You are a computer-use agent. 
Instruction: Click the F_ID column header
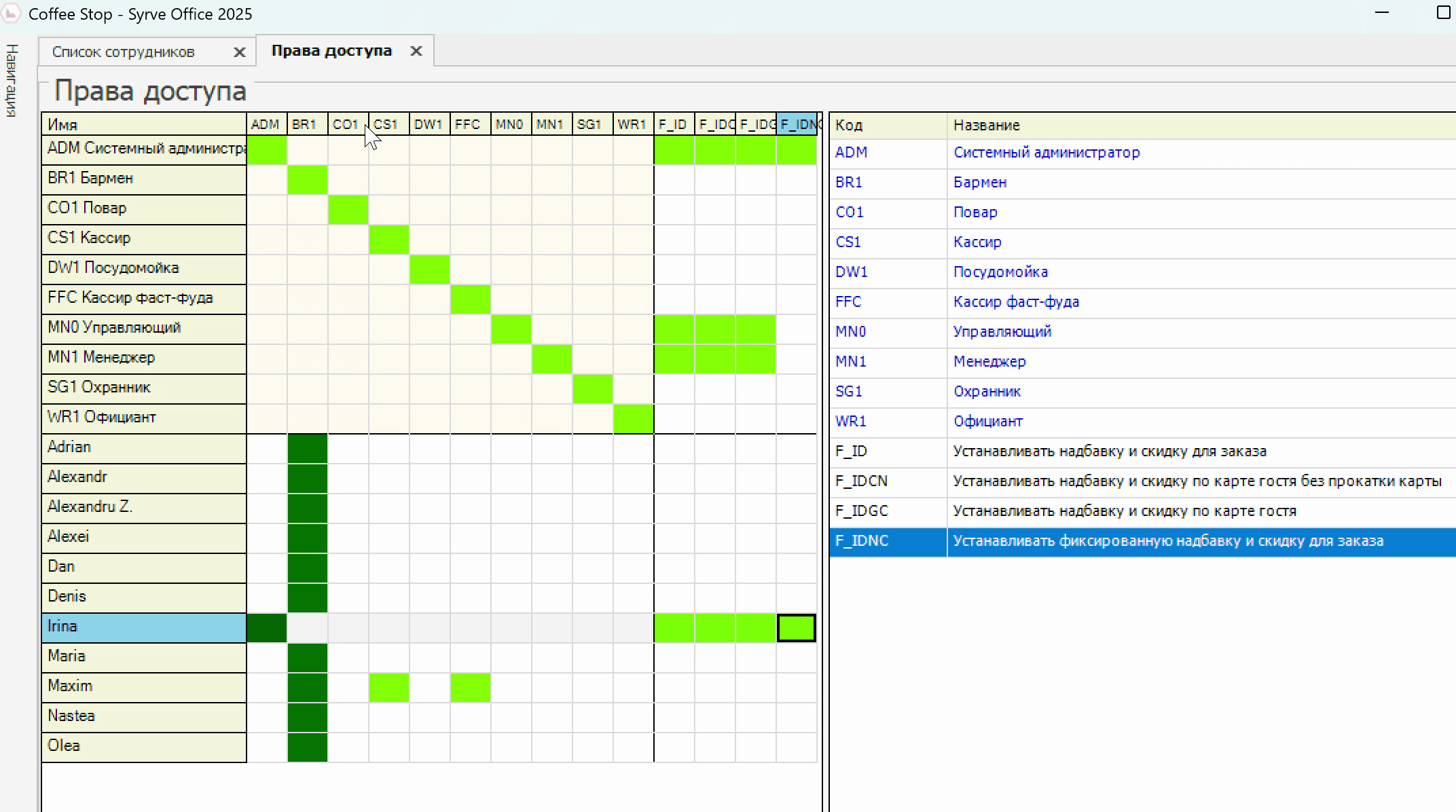(673, 124)
